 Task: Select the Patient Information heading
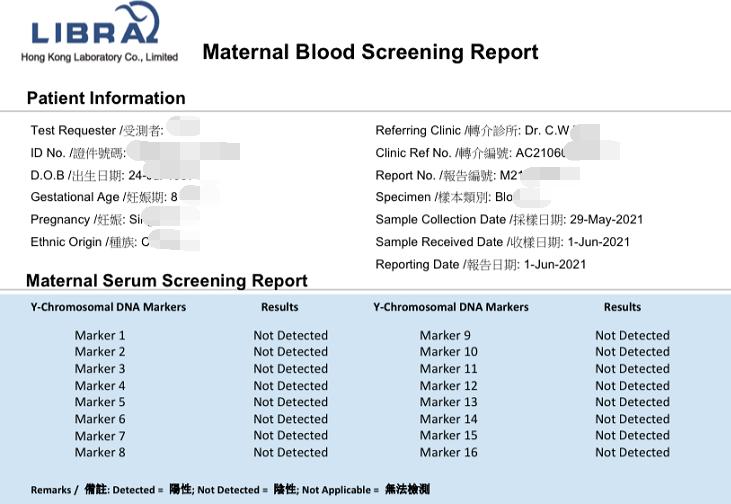pyautogui.click(x=106, y=98)
